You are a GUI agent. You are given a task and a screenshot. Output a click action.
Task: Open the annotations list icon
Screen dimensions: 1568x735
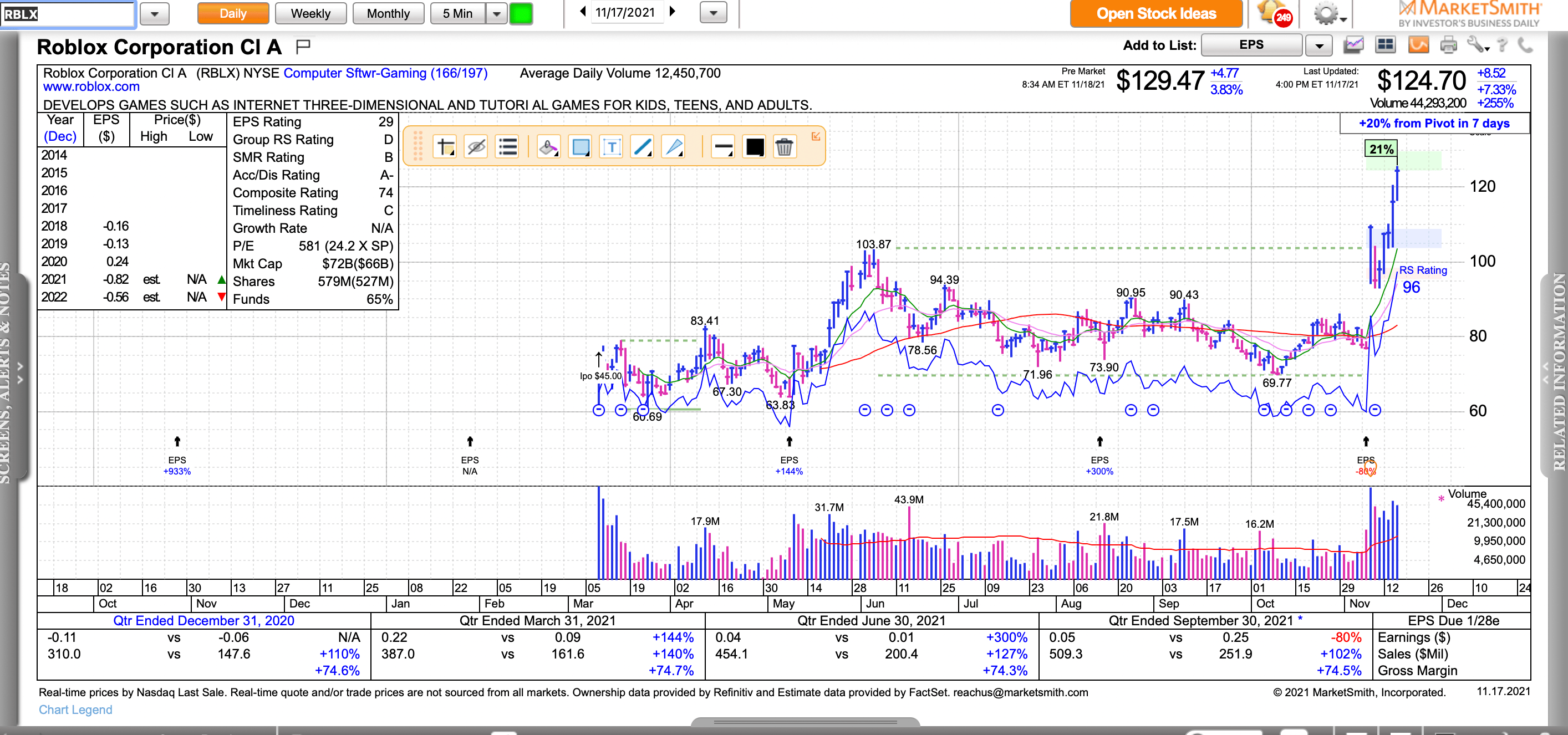coord(507,147)
